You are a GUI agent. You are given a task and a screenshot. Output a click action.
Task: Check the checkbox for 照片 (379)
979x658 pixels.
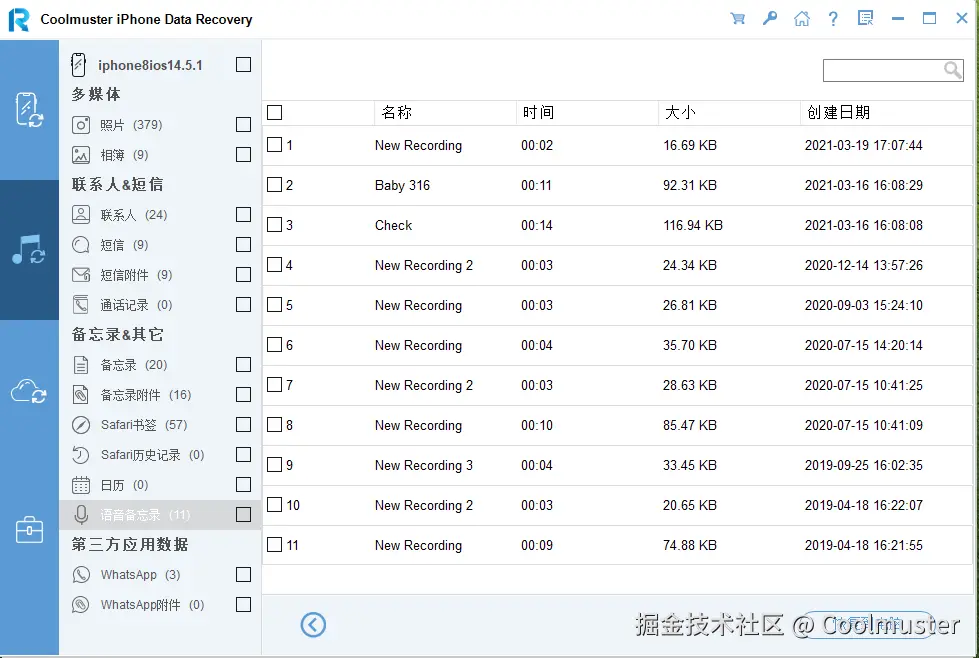(x=243, y=124)
